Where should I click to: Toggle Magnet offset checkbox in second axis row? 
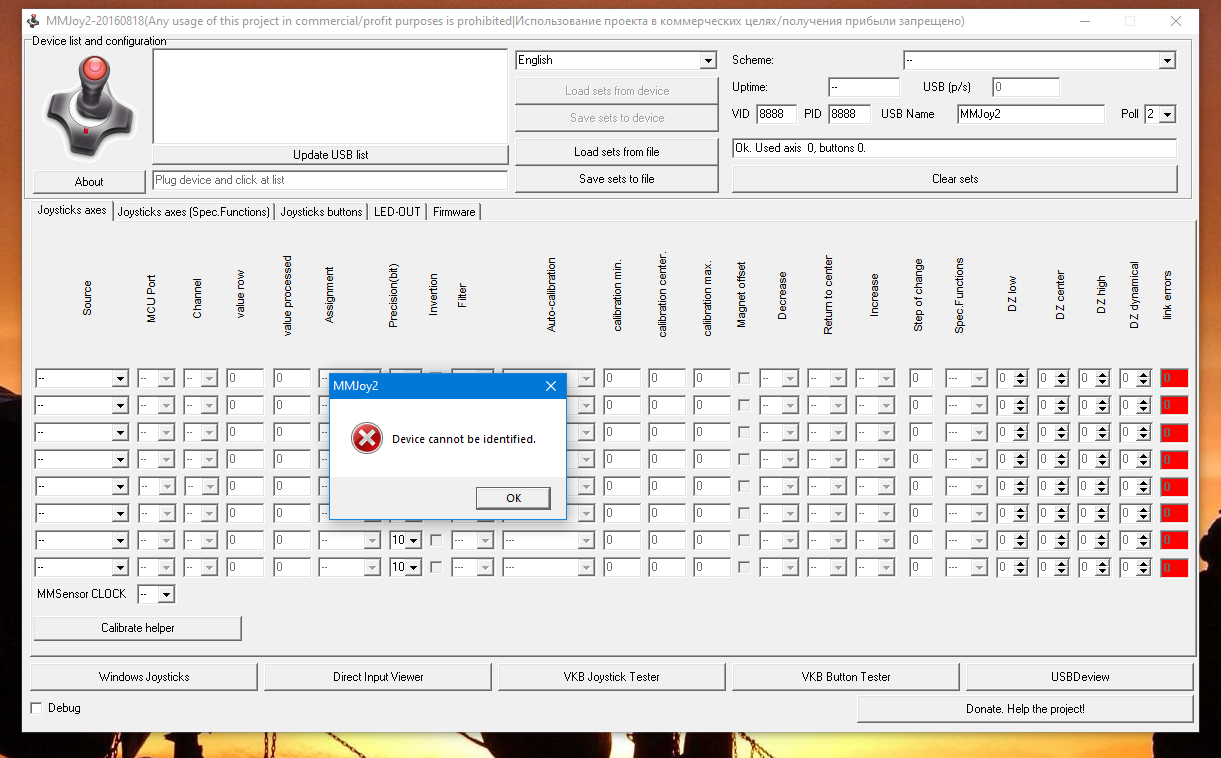tap(744, 405)
